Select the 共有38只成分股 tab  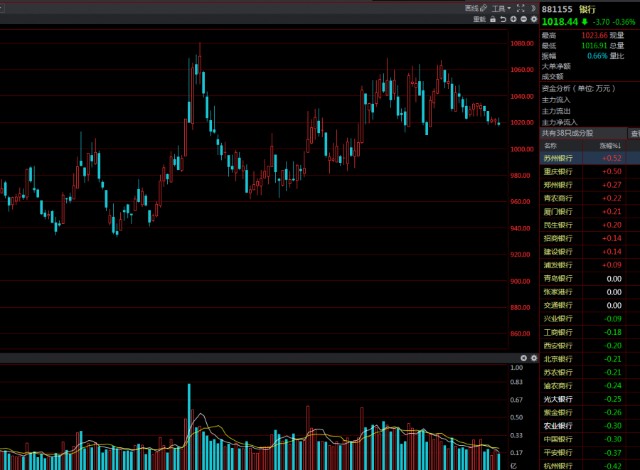tap(568, 132)
